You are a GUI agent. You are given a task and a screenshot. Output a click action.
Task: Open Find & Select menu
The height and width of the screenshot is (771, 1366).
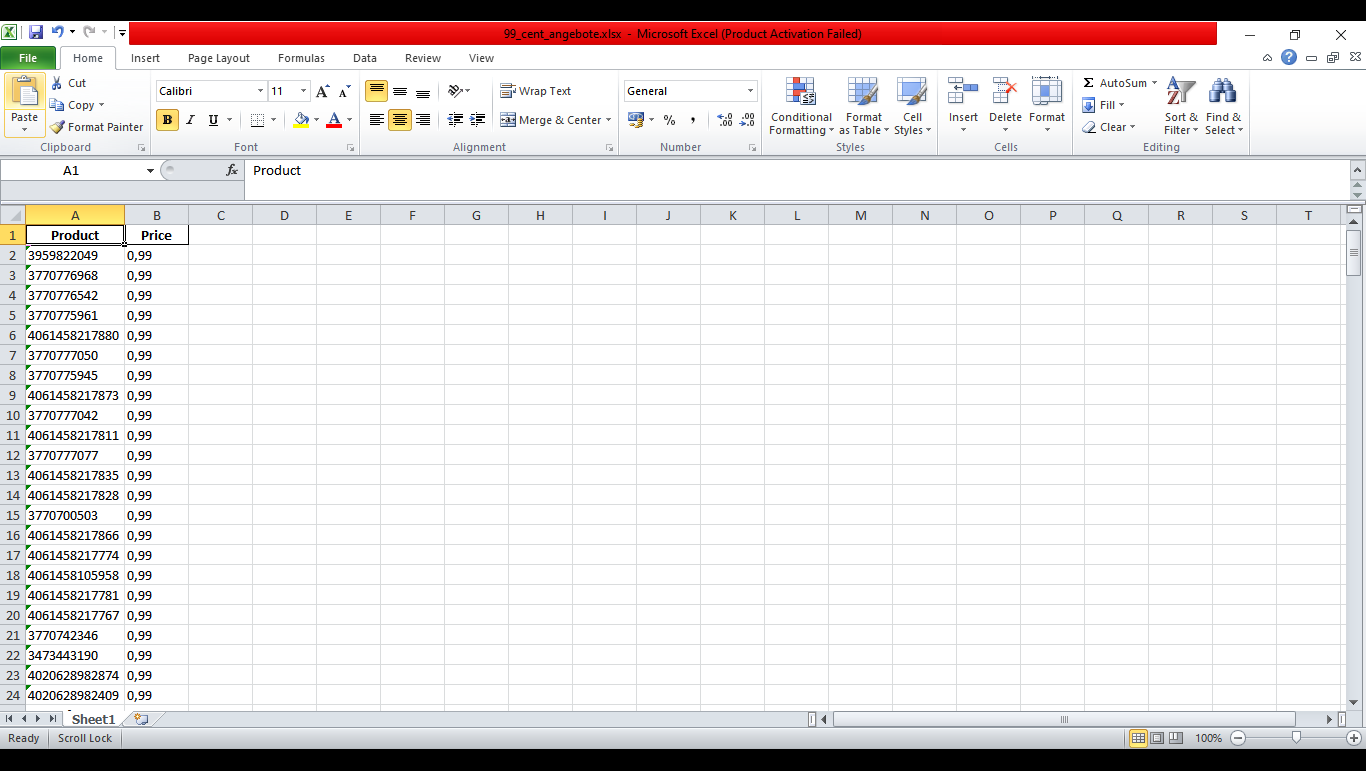[1223, 107]
